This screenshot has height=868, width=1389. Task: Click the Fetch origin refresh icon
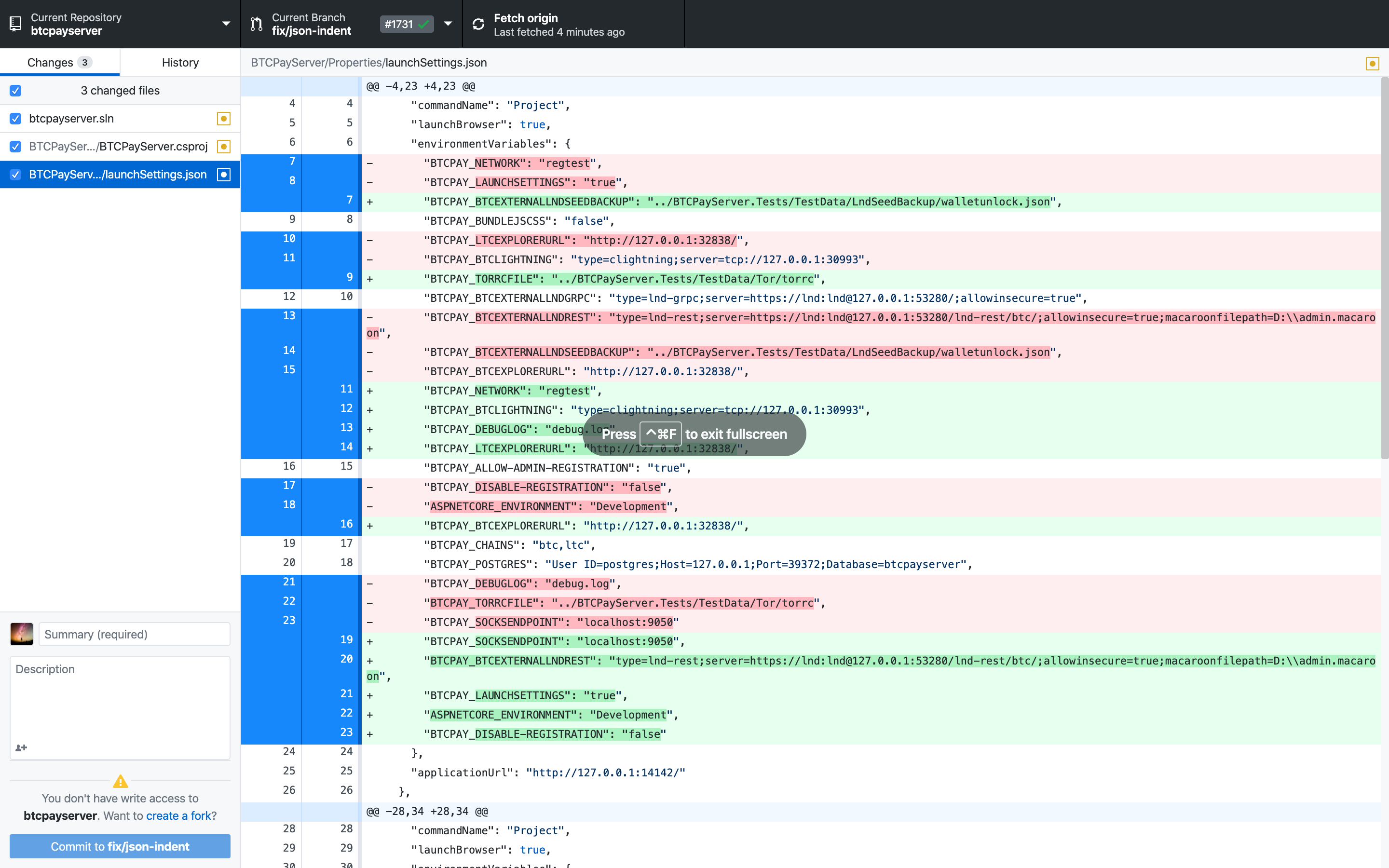coord(479,24)
